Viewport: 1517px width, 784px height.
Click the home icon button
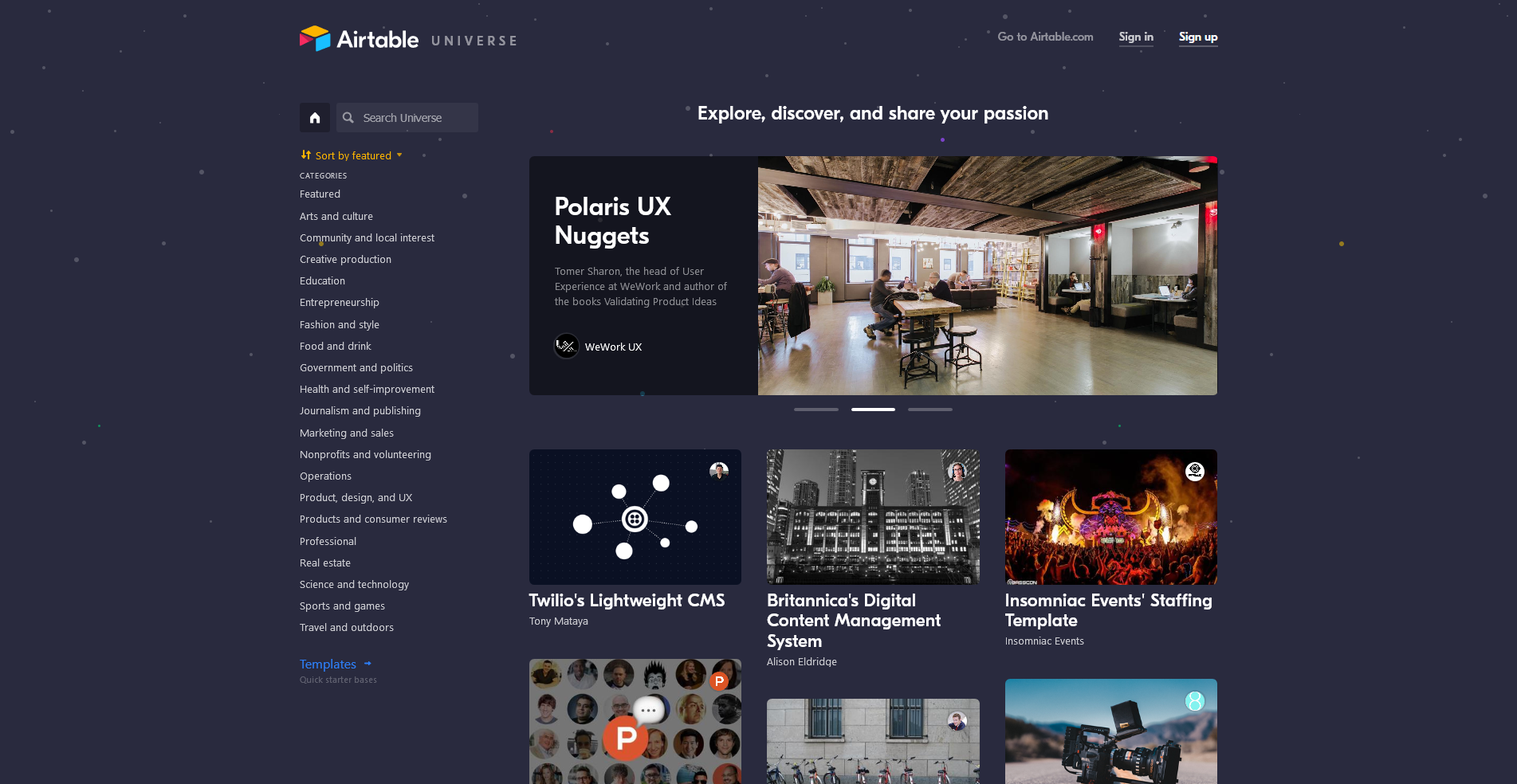pyautogui.click(x=315, y=118)
